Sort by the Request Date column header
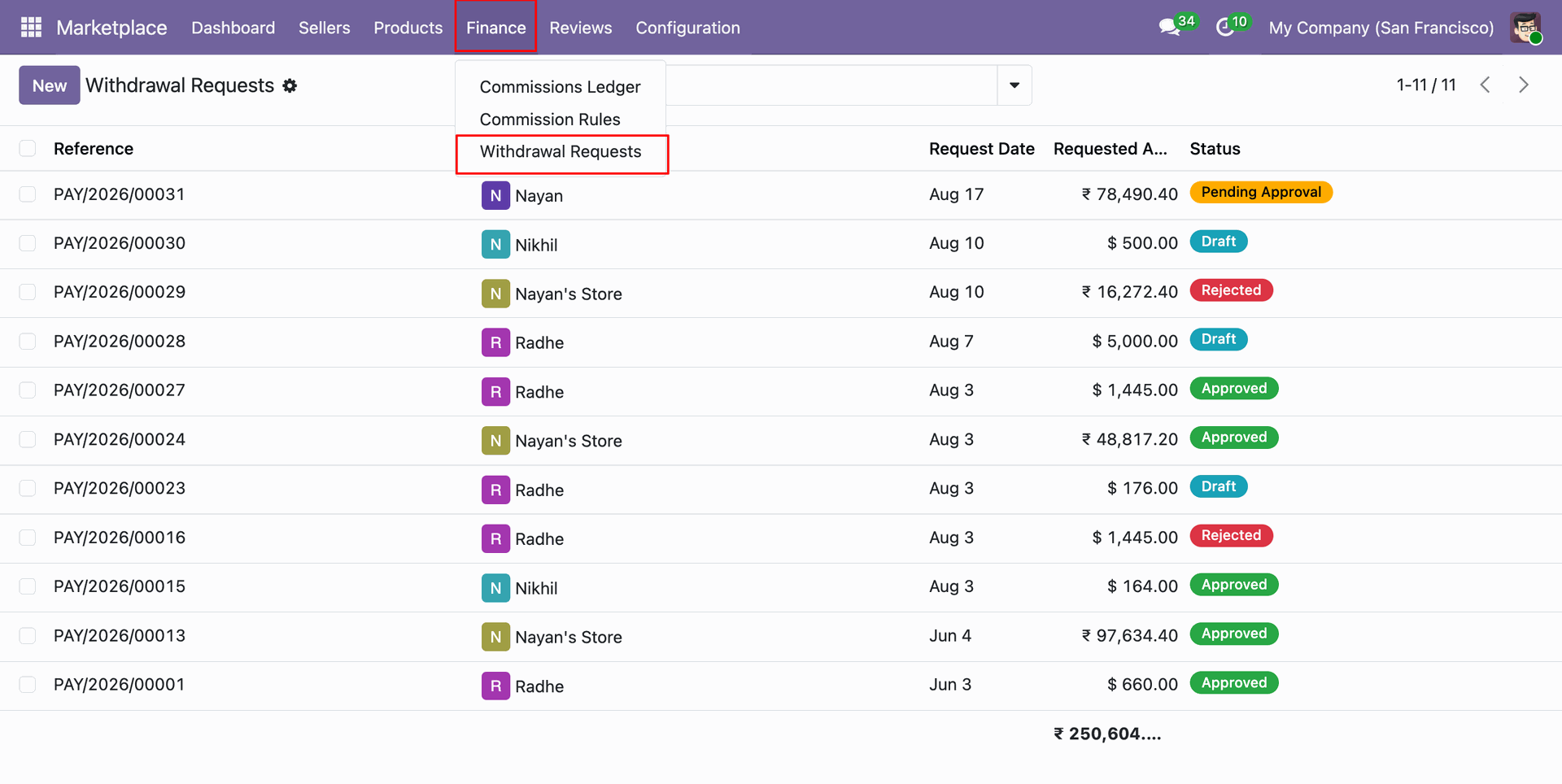Screen dimensions: 1562x784 (x=982, y=149)
